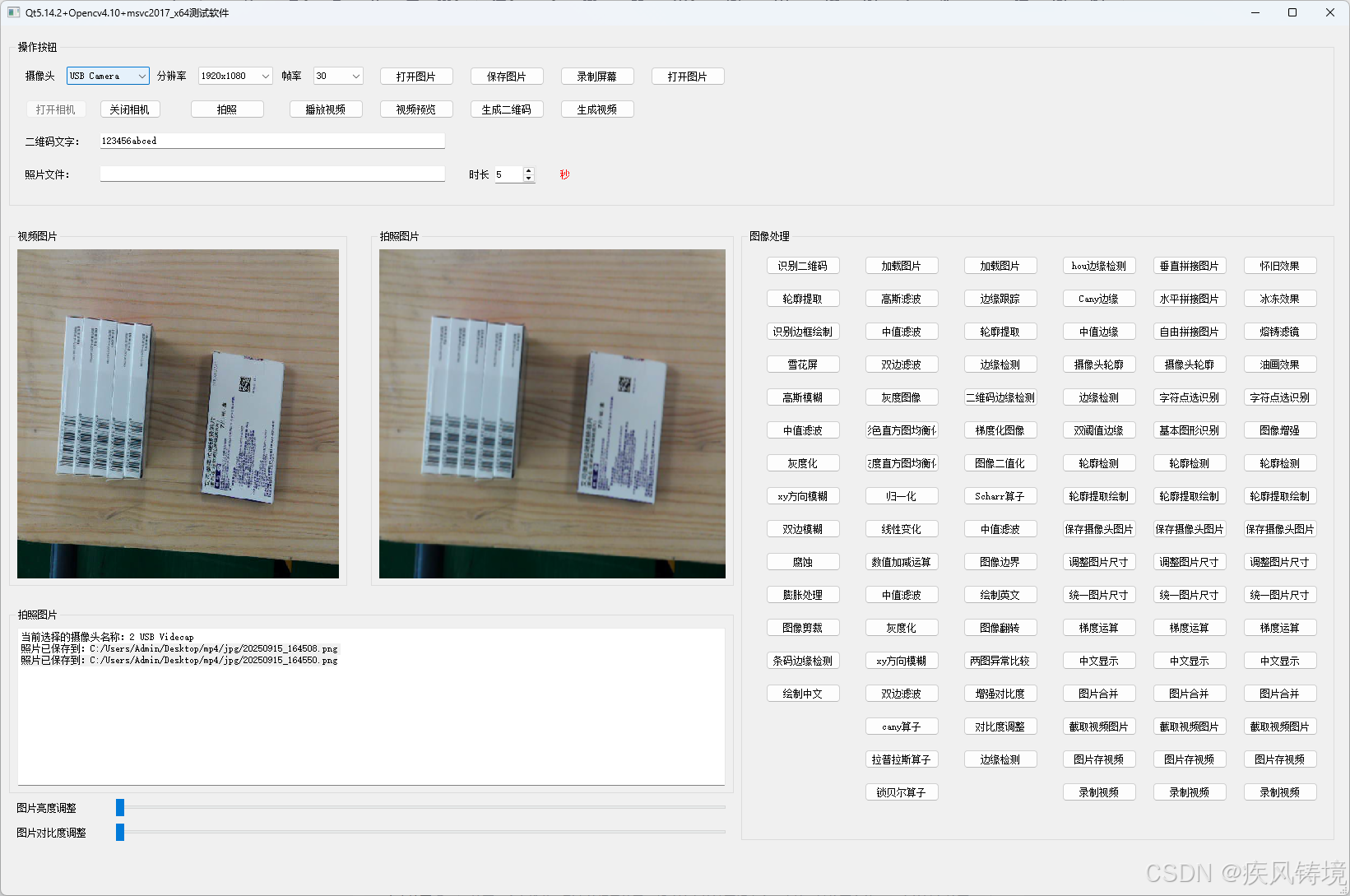Run the Scharr算子 operator
Image resolution: width=1350 pixels, height=896 pixels.
pyautogui.click(x=1000, y=496)
